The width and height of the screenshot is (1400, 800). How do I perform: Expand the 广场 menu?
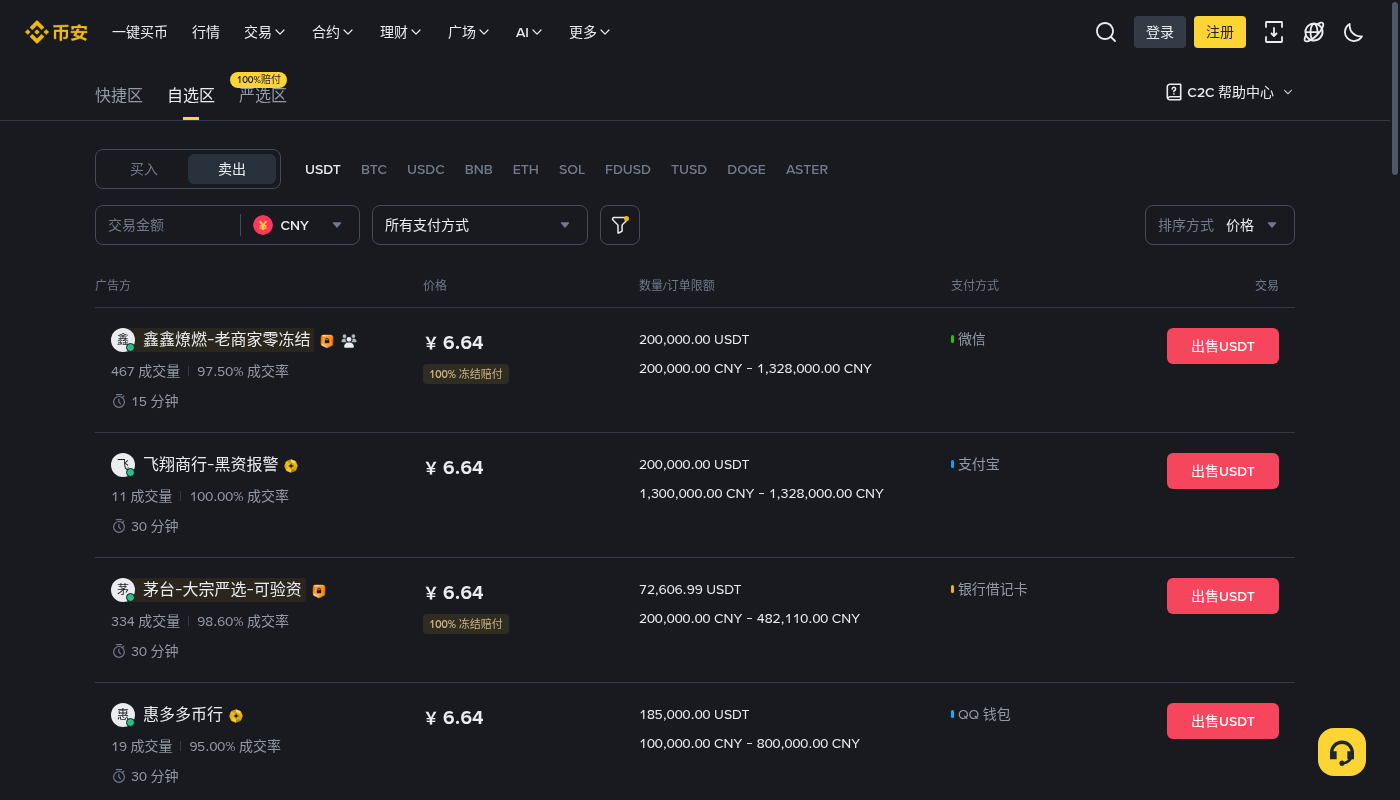[469, 32]
